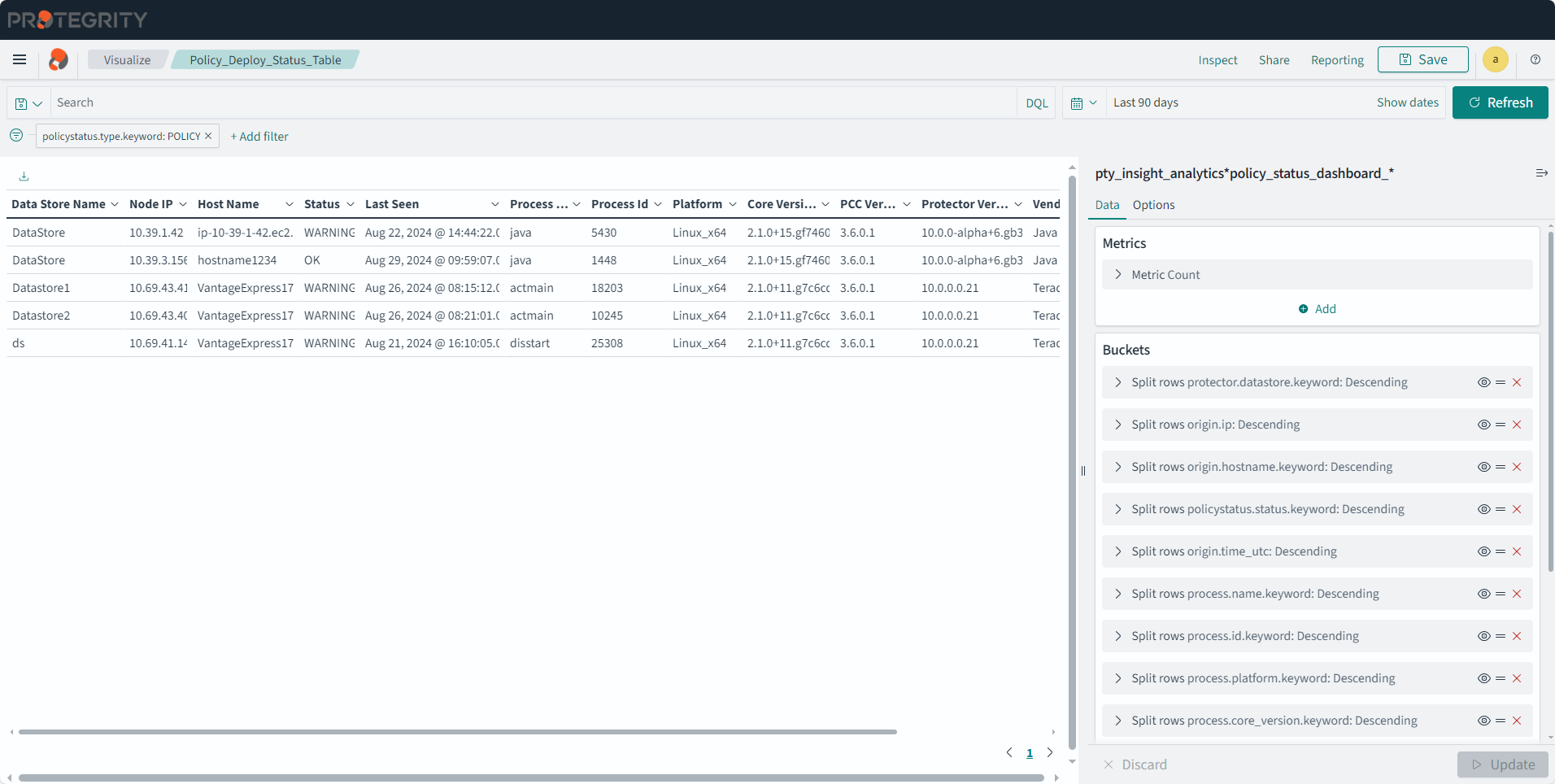Toggle visibility of process.name.keyword bucket
This screenshot has width=1555, height=784.
(x=1483, y=594)
